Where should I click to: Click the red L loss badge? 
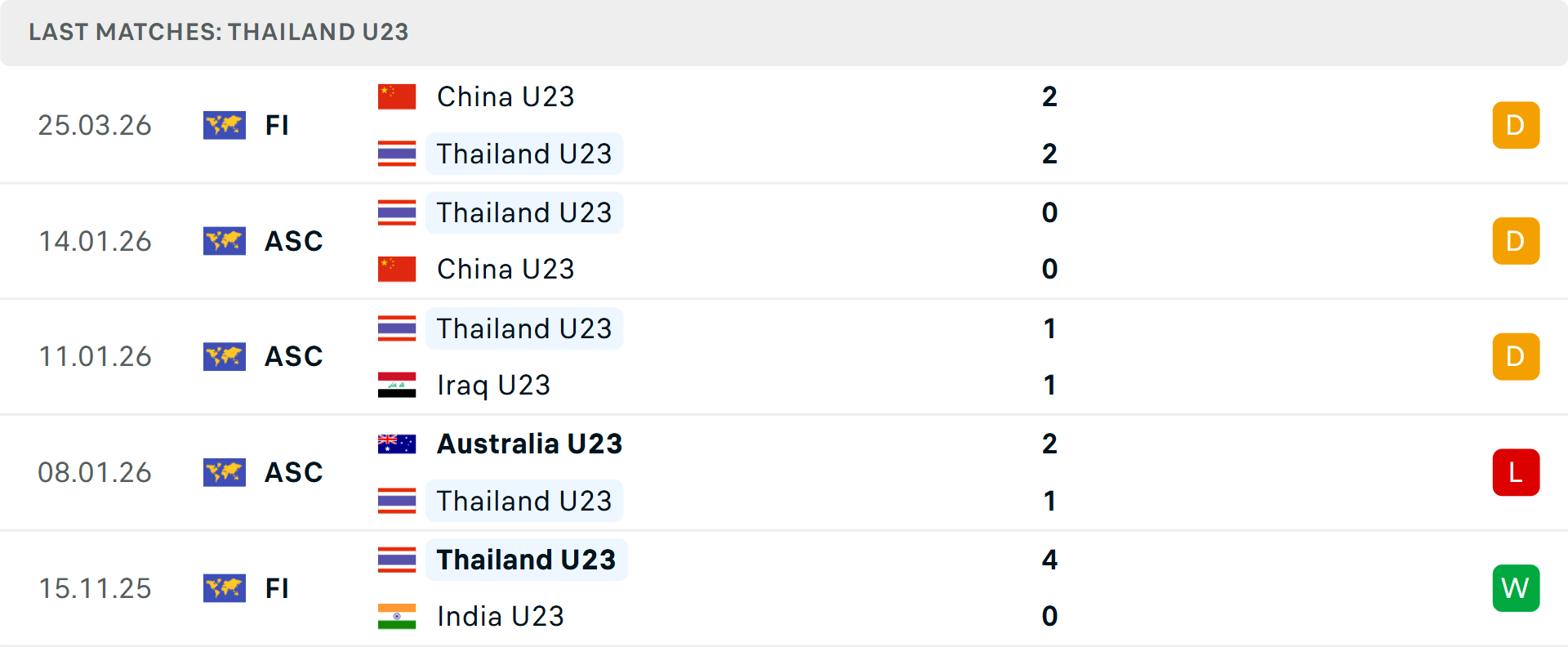[x=1516, y=472]
